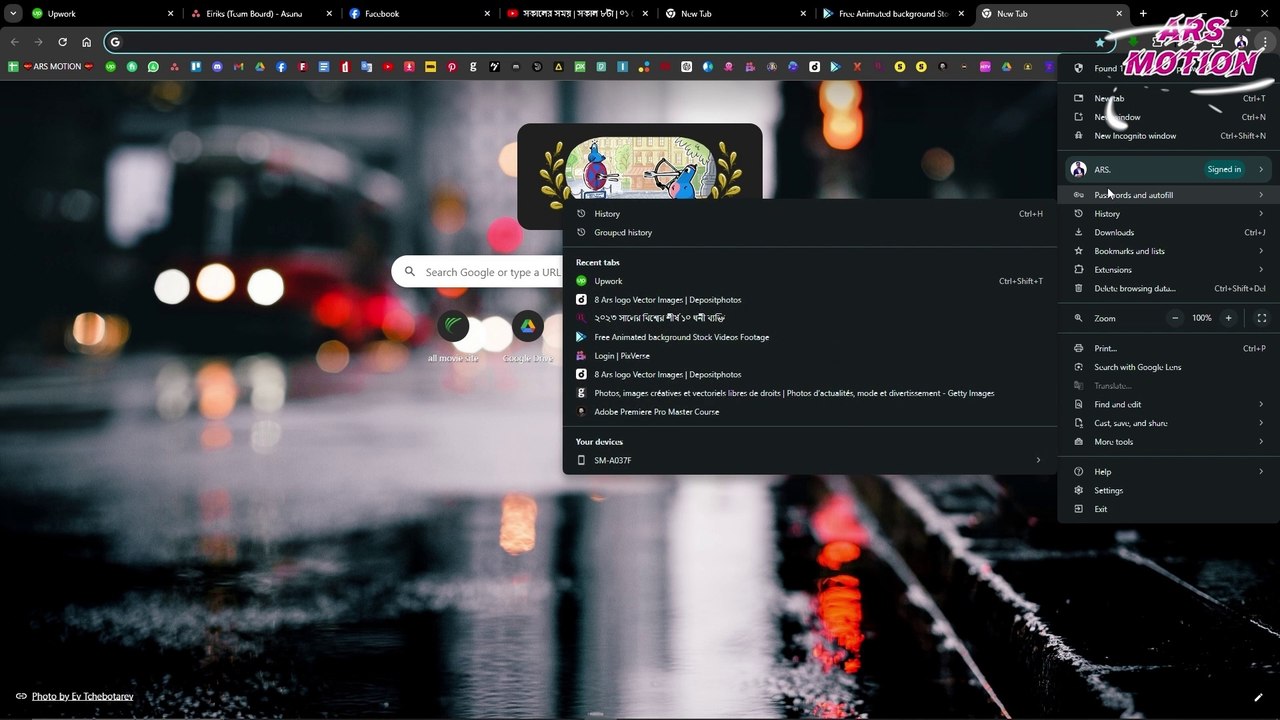Select Delete browsing data
Image resolution: width=1280 pixels, height=720 pixels.
[1168, 288]
